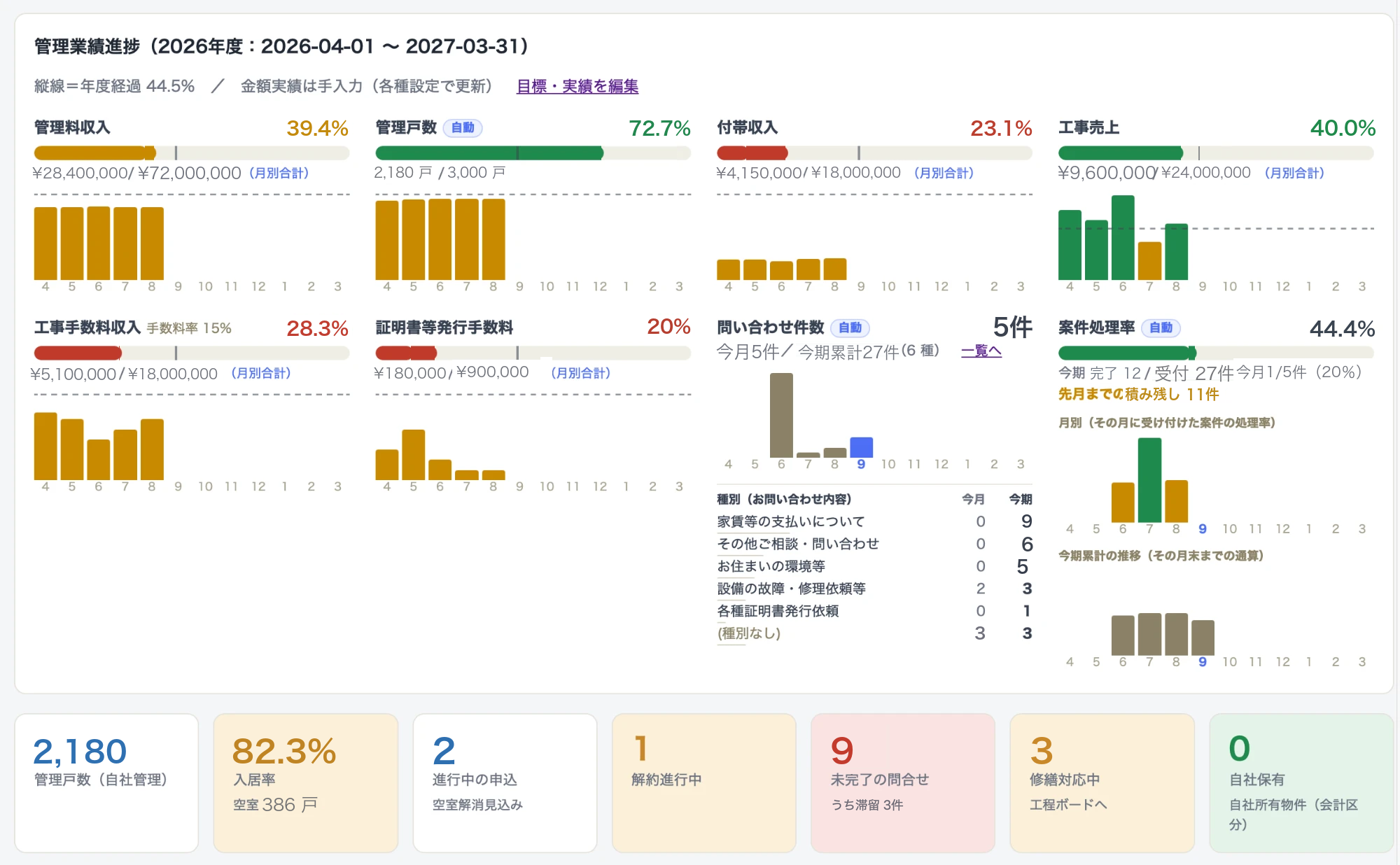Click (月別合計) link under 付帯収入

(x=944, y=173)
